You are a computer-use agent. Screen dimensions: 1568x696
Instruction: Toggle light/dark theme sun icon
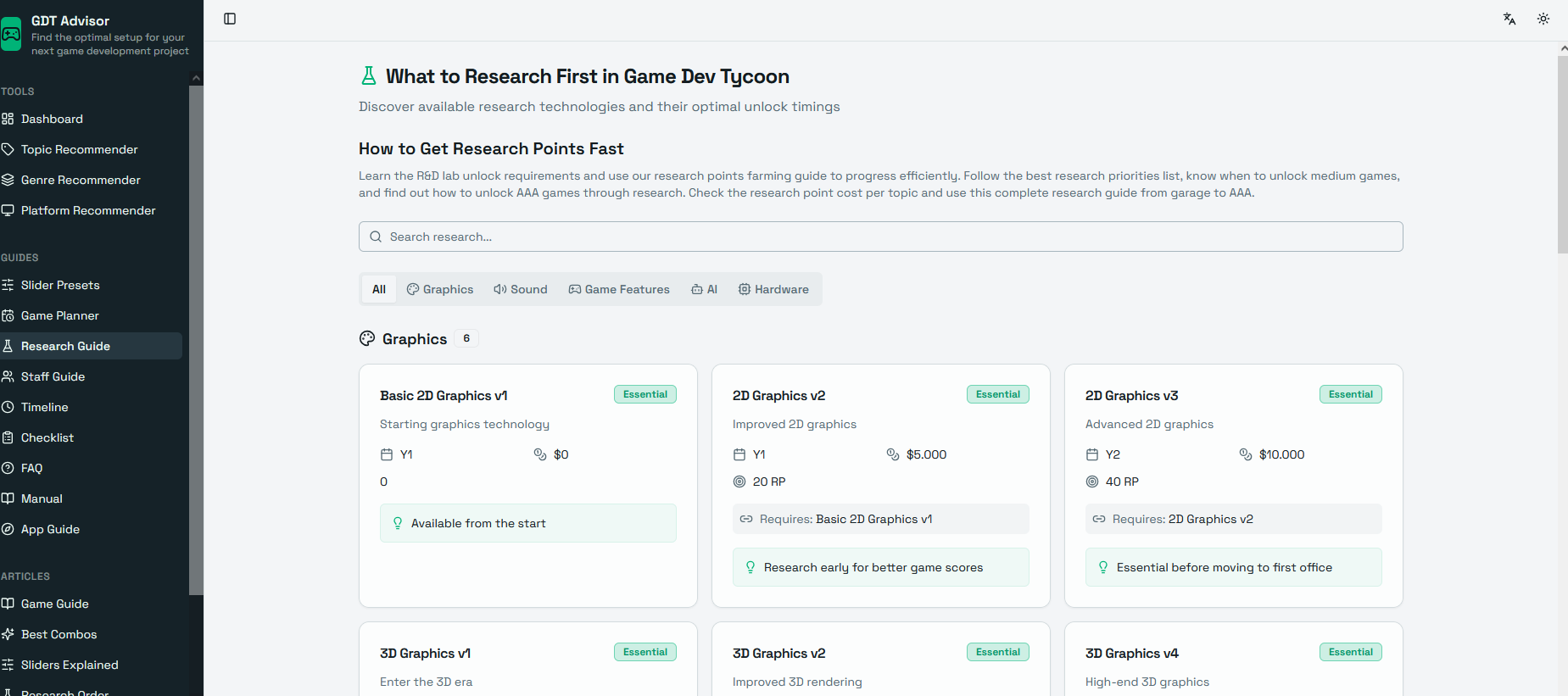(x=1543, y=19)
